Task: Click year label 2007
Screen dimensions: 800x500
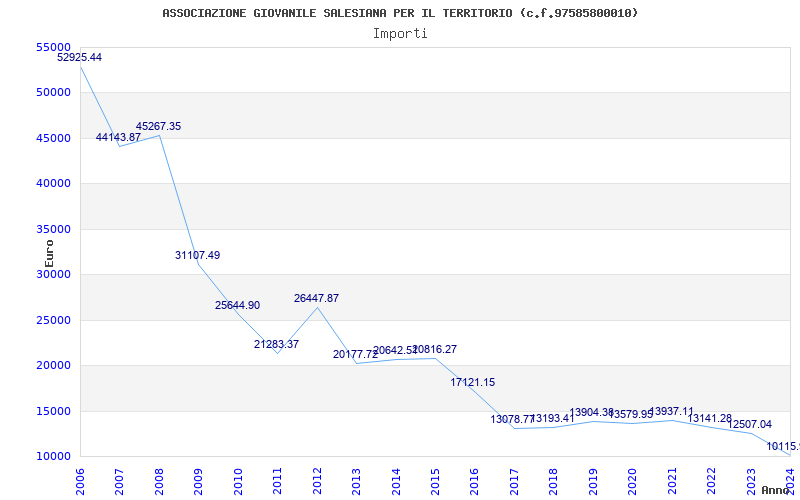Action: click(x=119, y=481)
